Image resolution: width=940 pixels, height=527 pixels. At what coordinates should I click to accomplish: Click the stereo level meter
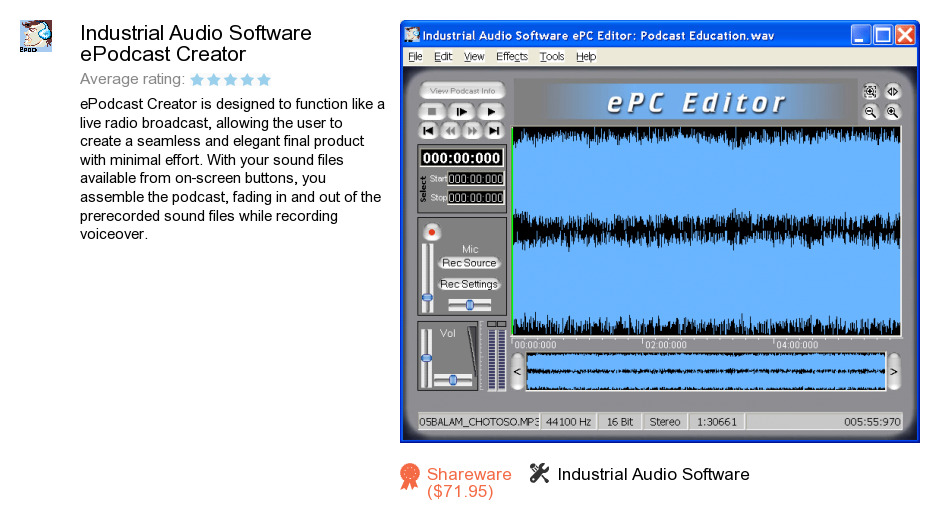tap(496, 357)
